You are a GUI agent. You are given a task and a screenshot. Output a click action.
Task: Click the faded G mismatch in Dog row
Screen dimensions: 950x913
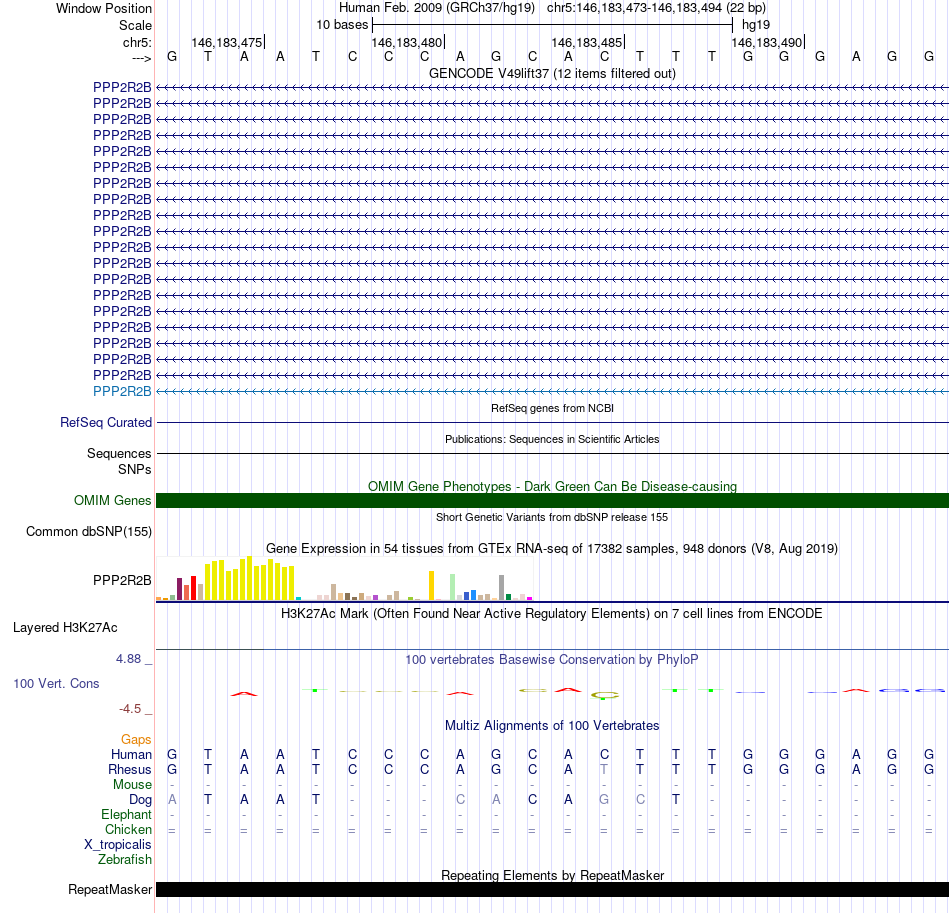[x=604, y=800]
